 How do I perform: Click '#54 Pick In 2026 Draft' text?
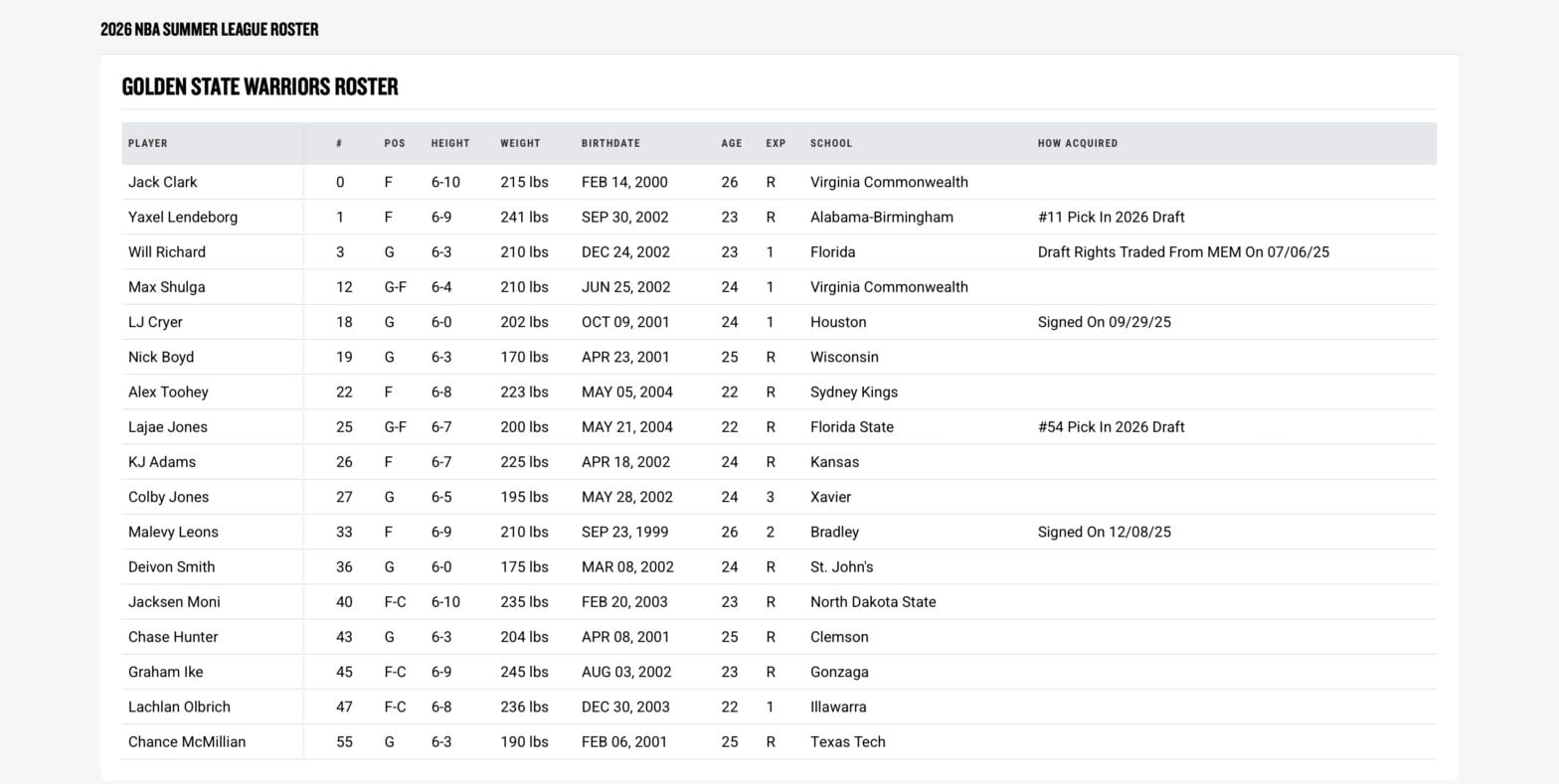(x=1111, y=427)
